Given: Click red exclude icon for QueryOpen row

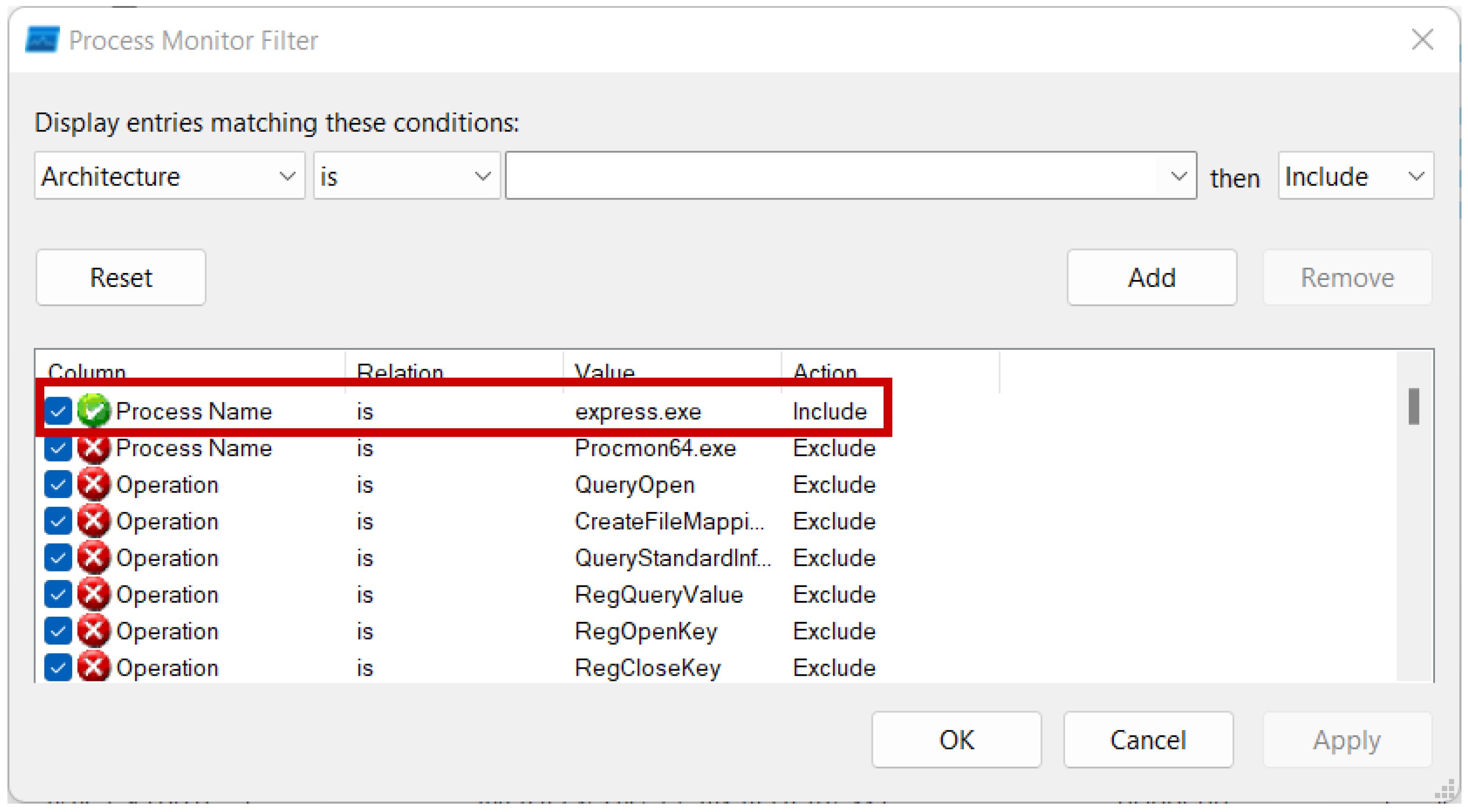Looking at the screenshot, I should point(94,485).
